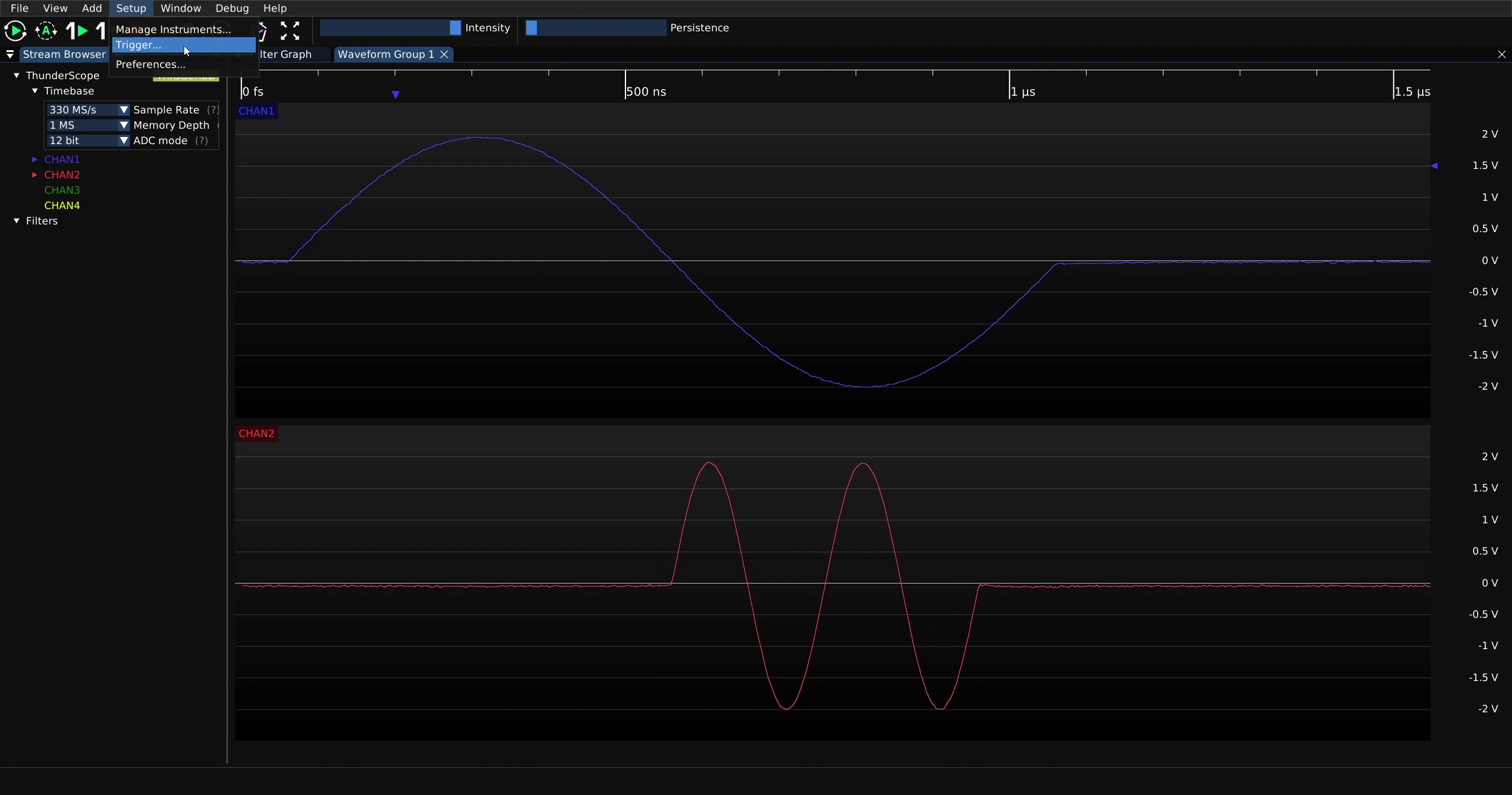Expand the CHAN1 tree node
The image size is (1512, 795).
tap(34, 159)
